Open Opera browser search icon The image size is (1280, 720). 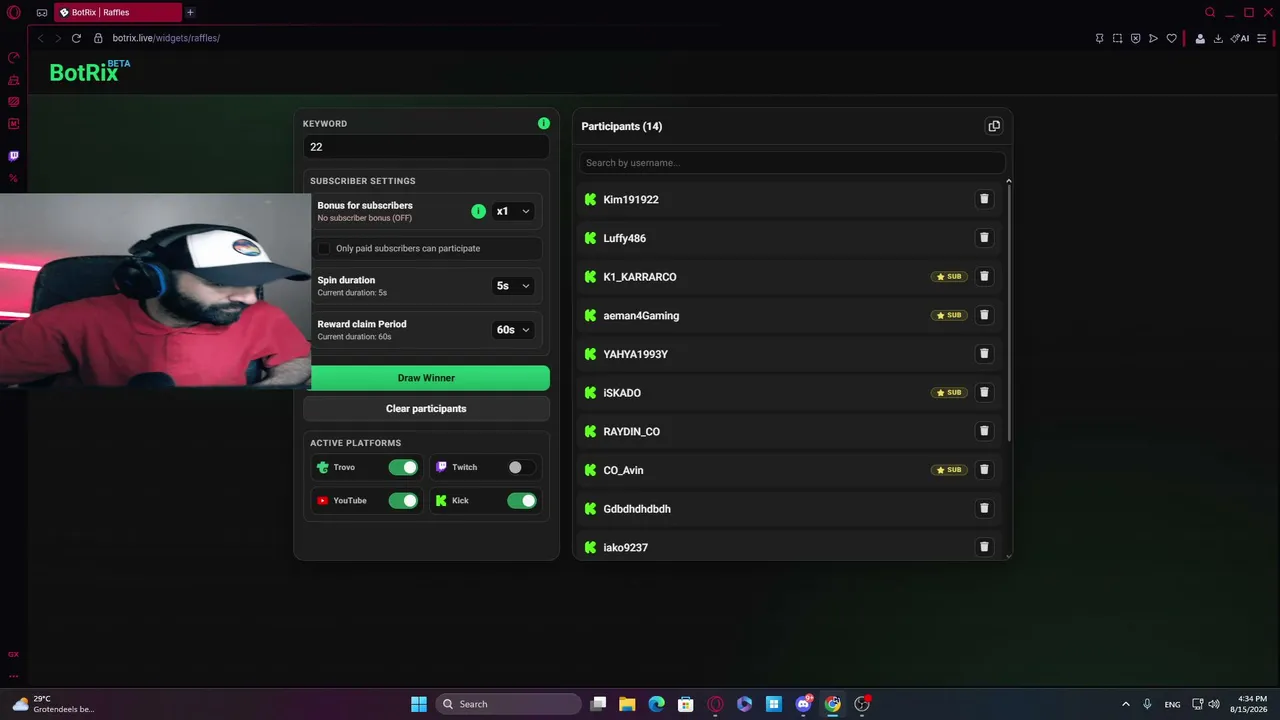click(x=1210, y=13)
